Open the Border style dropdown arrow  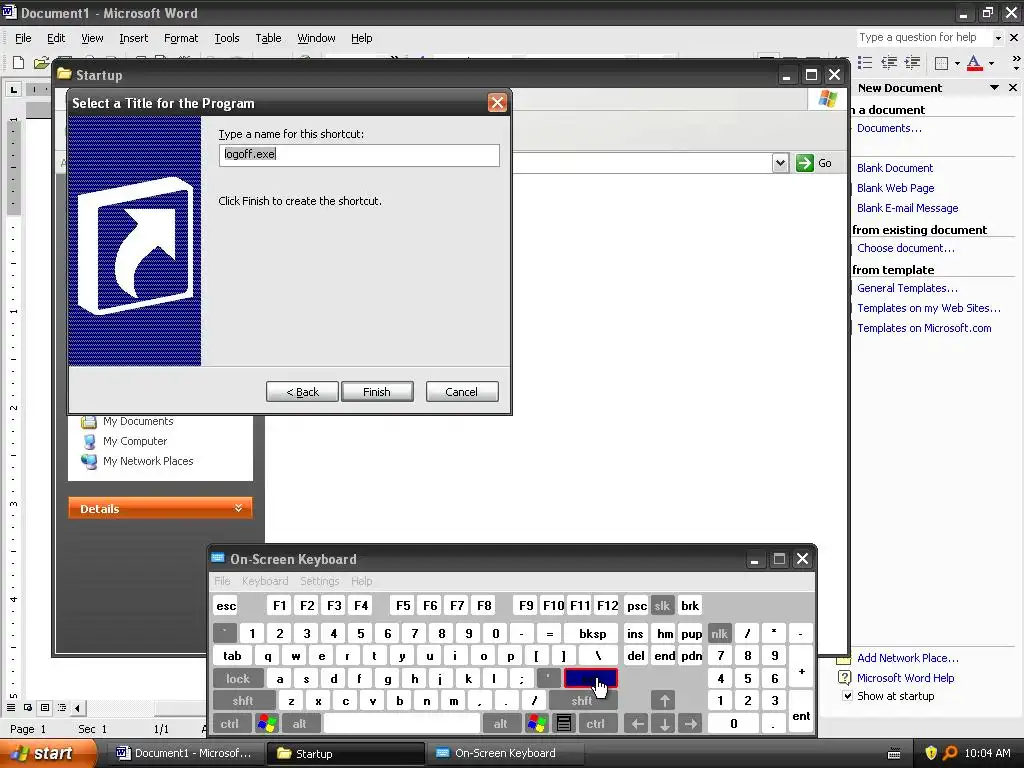click(957, 63)
